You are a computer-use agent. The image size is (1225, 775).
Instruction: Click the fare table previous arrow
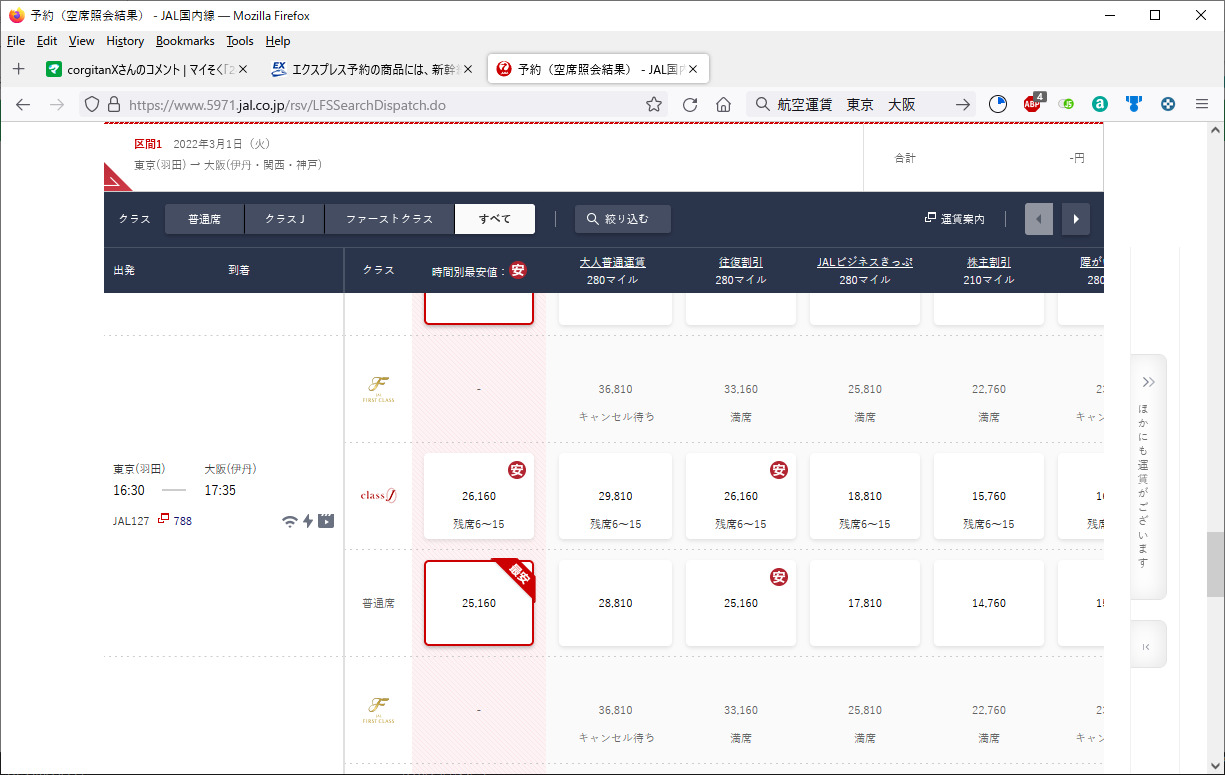tap(1039, 219)
